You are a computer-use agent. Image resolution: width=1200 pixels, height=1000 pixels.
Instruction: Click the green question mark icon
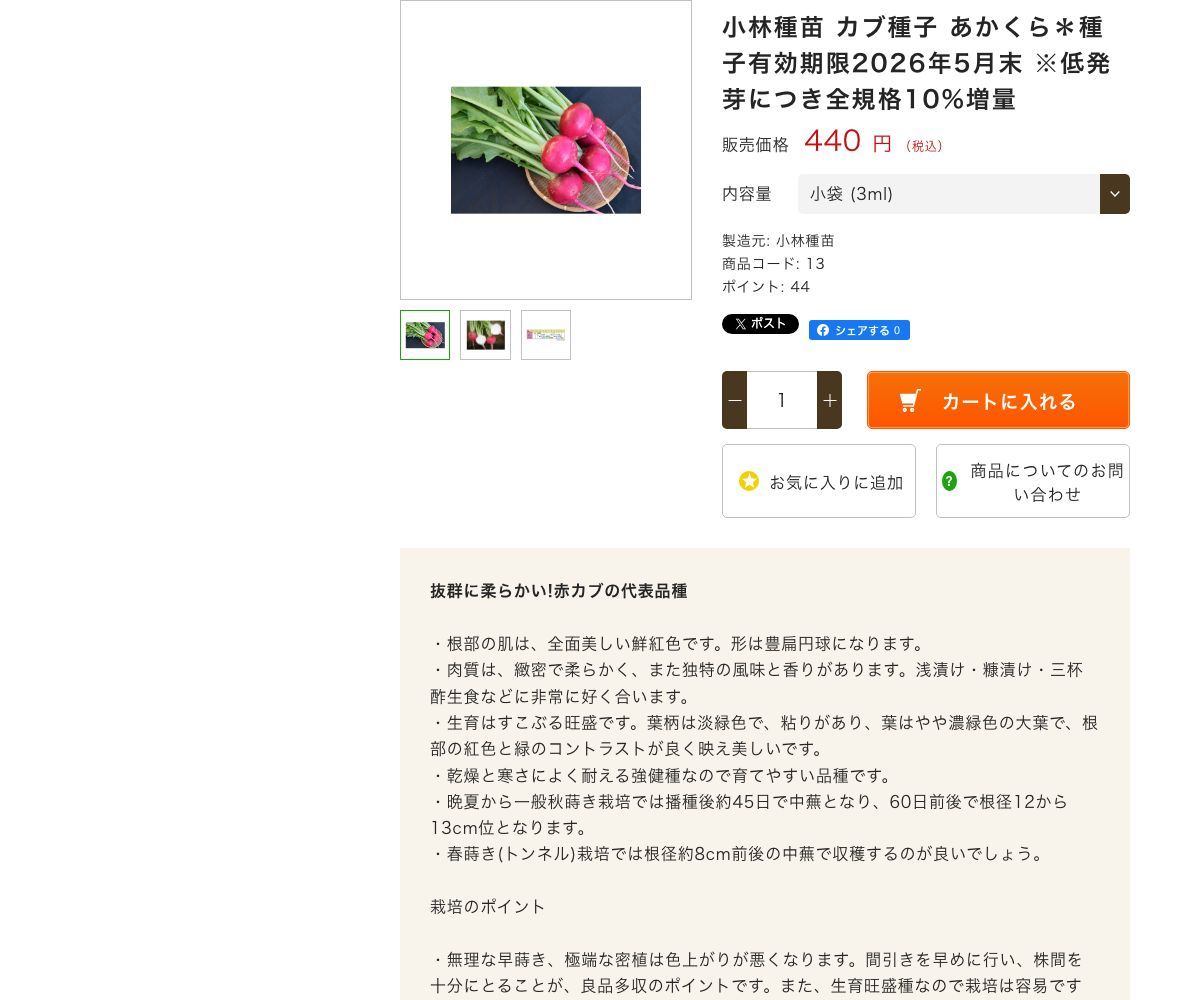pos(949,481)
